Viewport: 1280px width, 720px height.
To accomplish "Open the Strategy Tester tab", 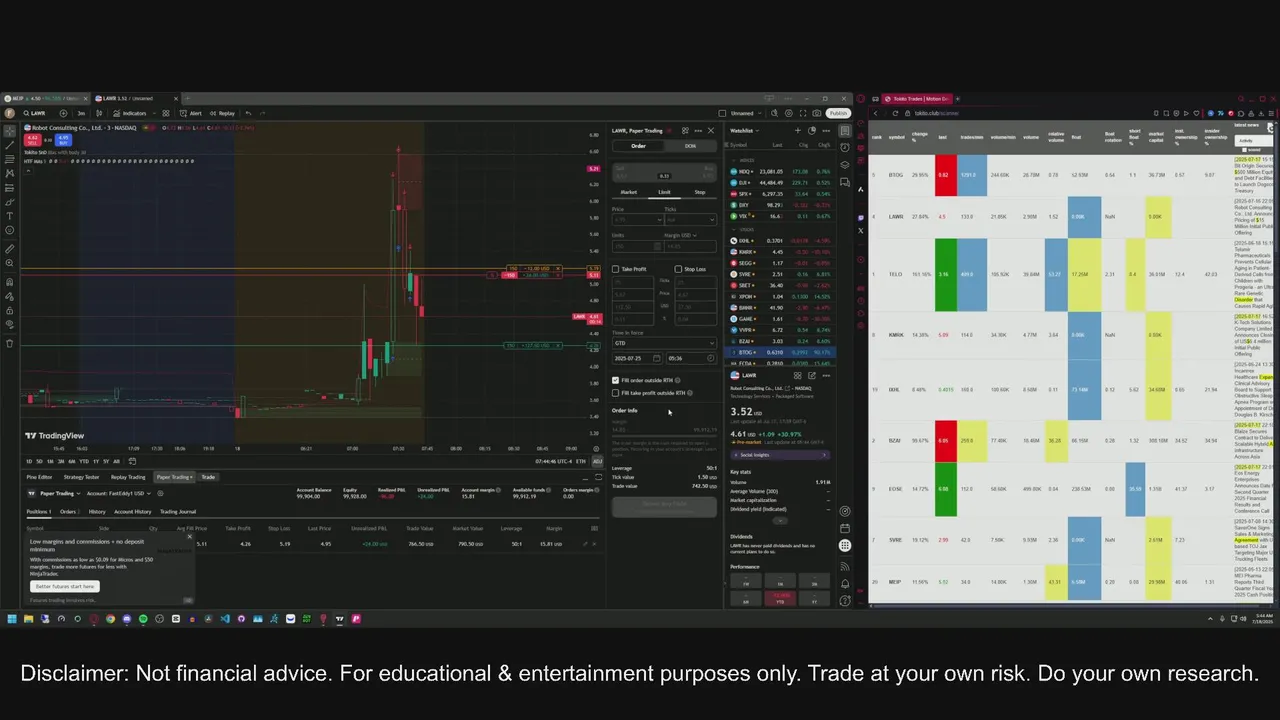I will (81, 477).
